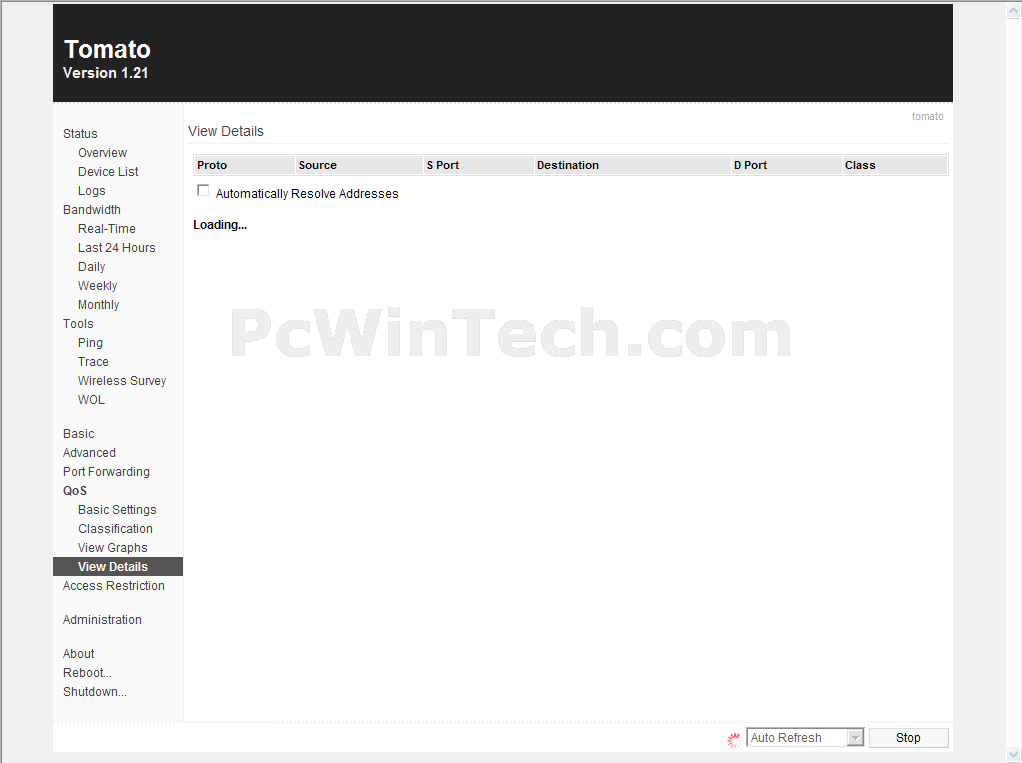Sort table by Source column
The width and height of the screenshot is (1022, 763).
359,165
